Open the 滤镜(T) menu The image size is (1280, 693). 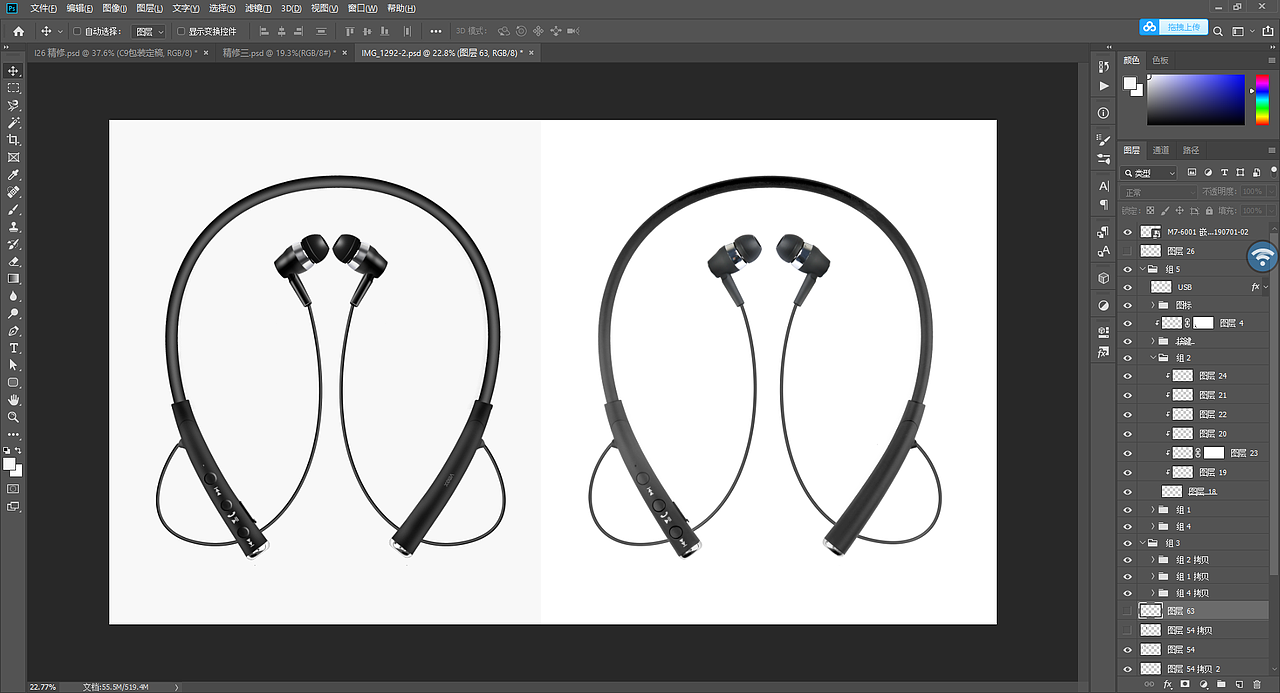(258, 8)
